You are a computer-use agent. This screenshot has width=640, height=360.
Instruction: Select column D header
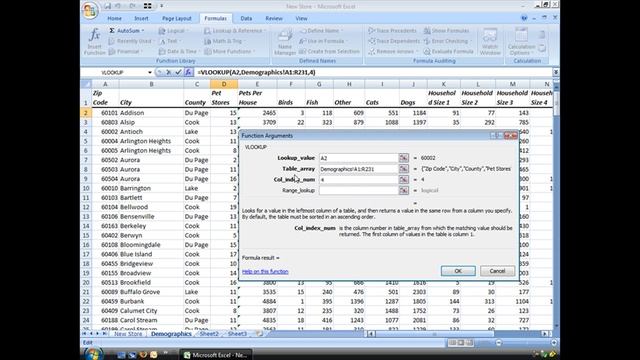point(224,84)
